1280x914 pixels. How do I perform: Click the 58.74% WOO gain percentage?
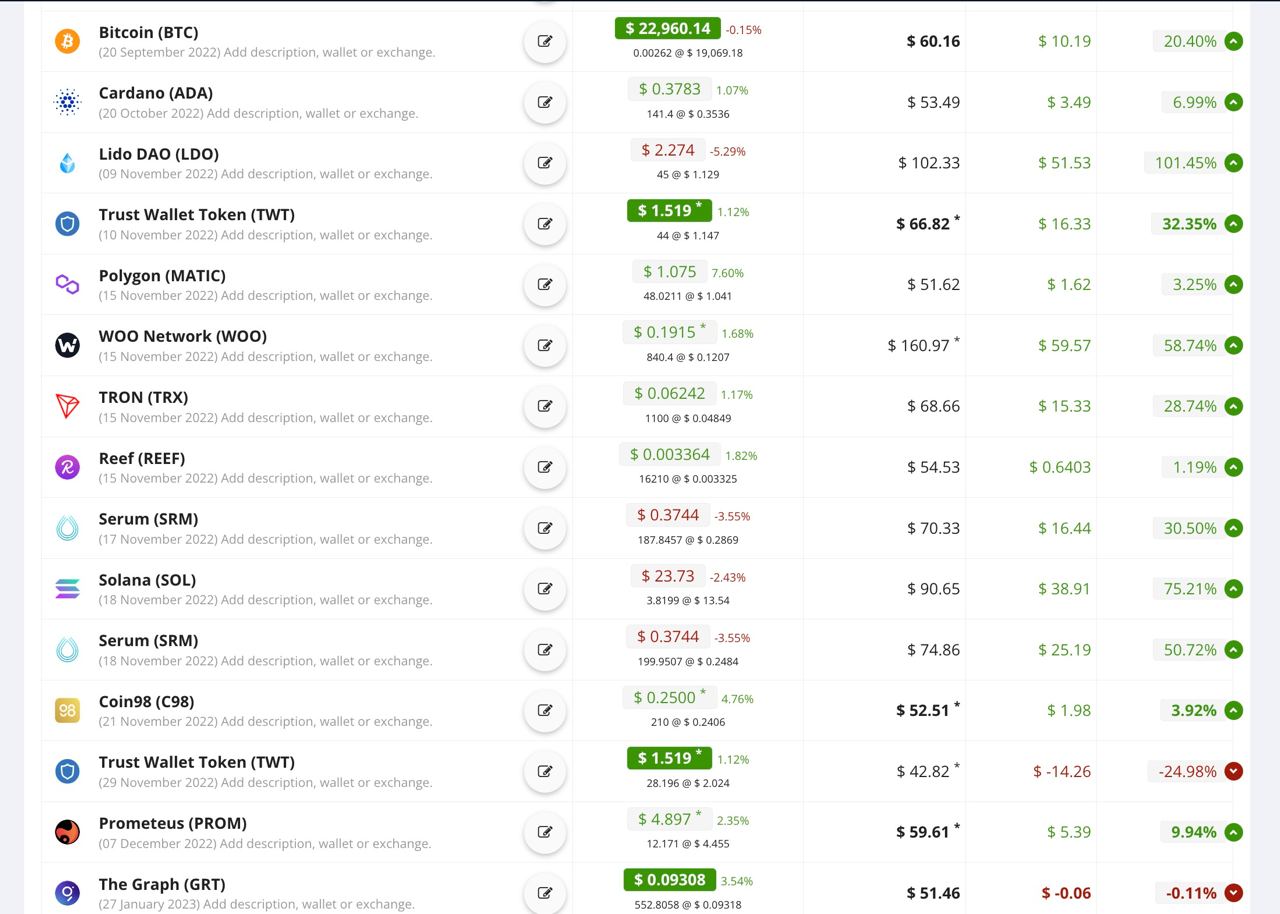click(1190, 345)
